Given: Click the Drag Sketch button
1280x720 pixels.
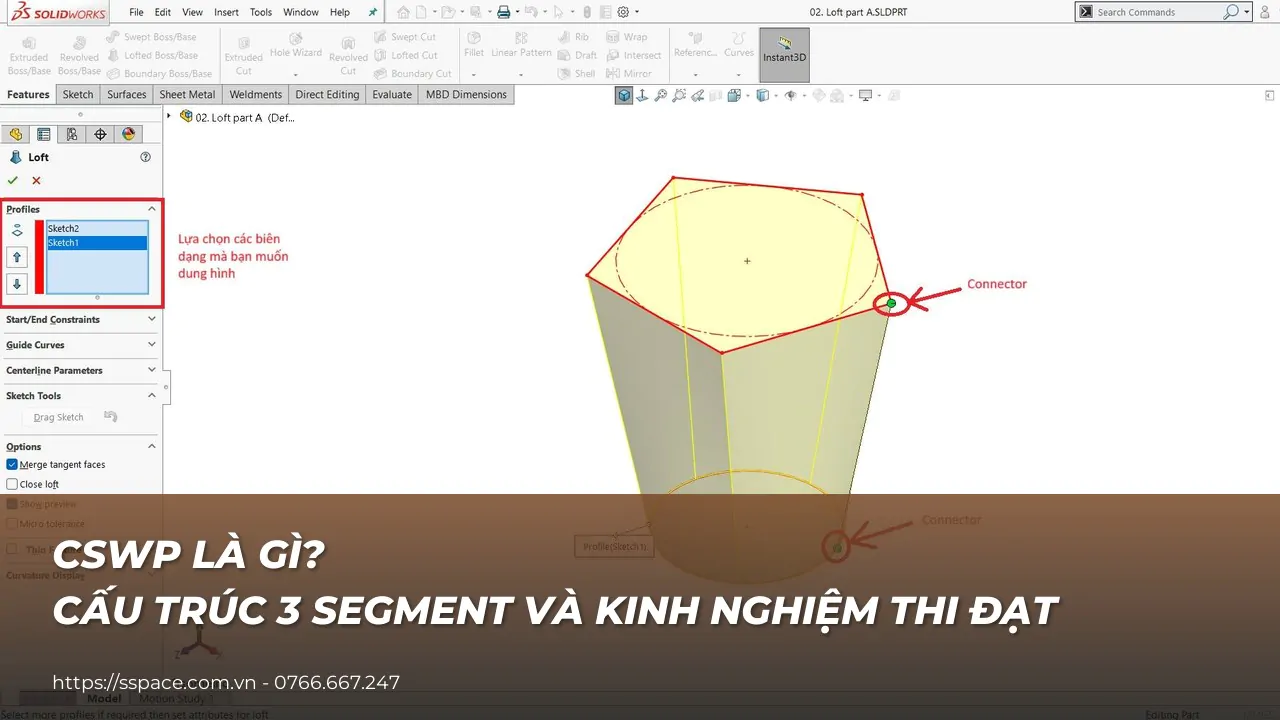Looking at the screenshot, I should [59, 417].
